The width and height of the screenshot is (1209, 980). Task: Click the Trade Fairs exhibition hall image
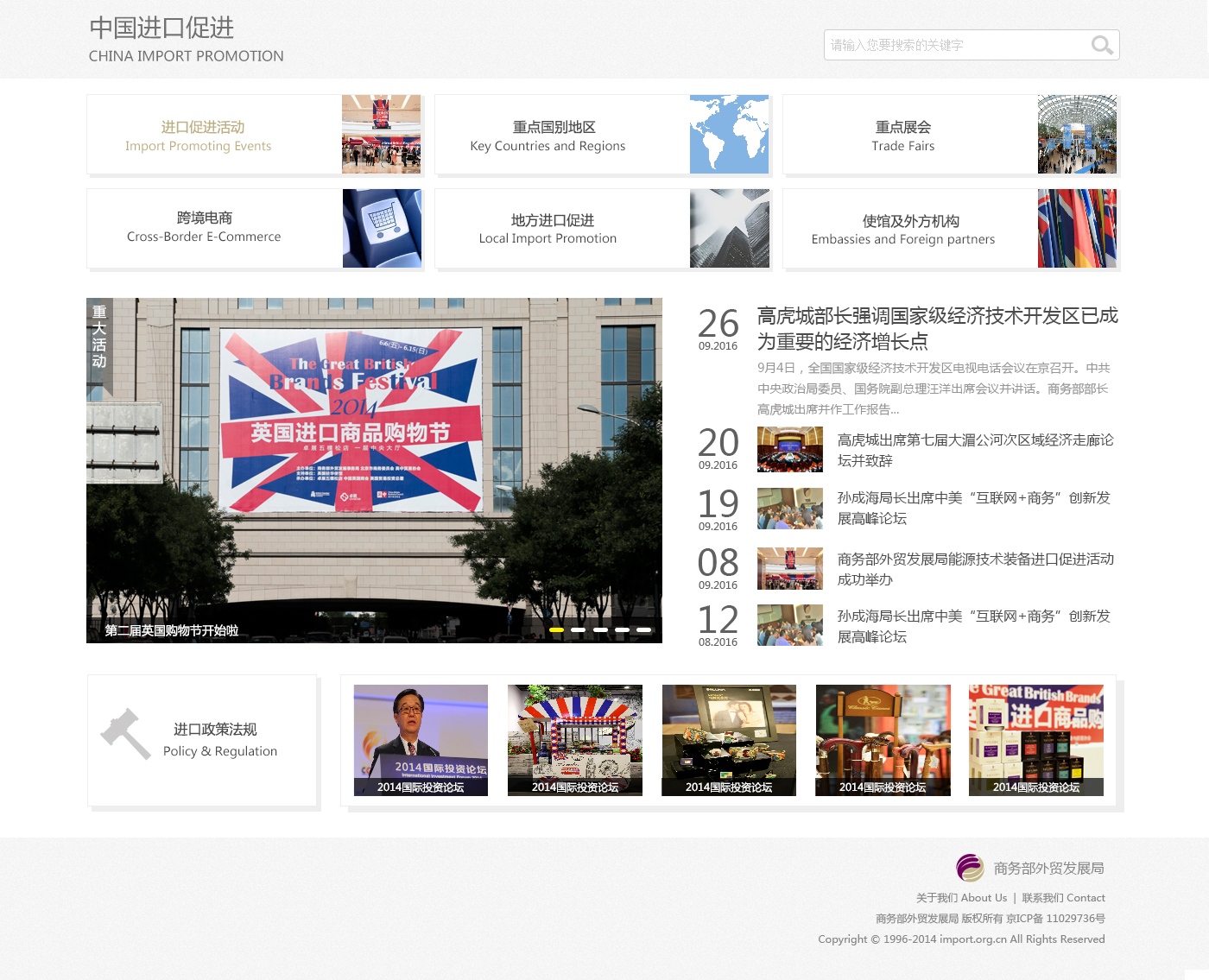click(x=1078, y=134)
